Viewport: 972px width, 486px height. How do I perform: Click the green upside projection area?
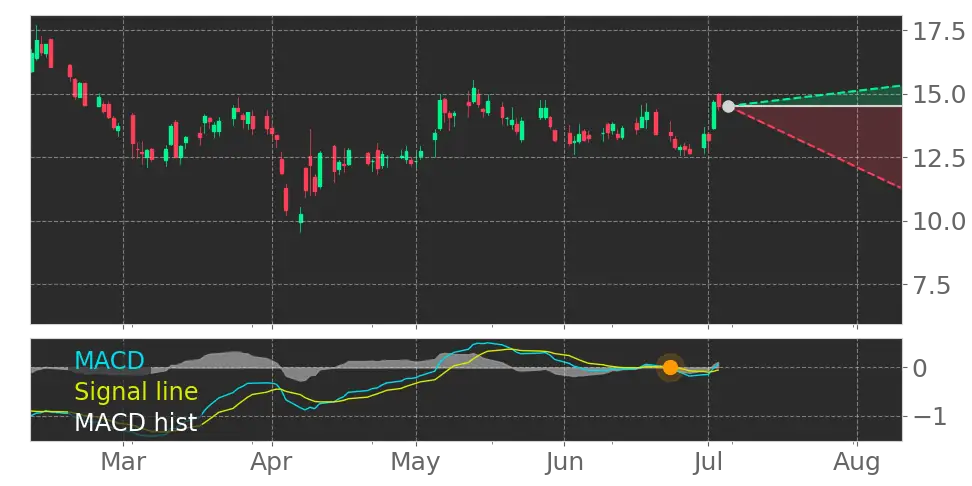point(862,98)
